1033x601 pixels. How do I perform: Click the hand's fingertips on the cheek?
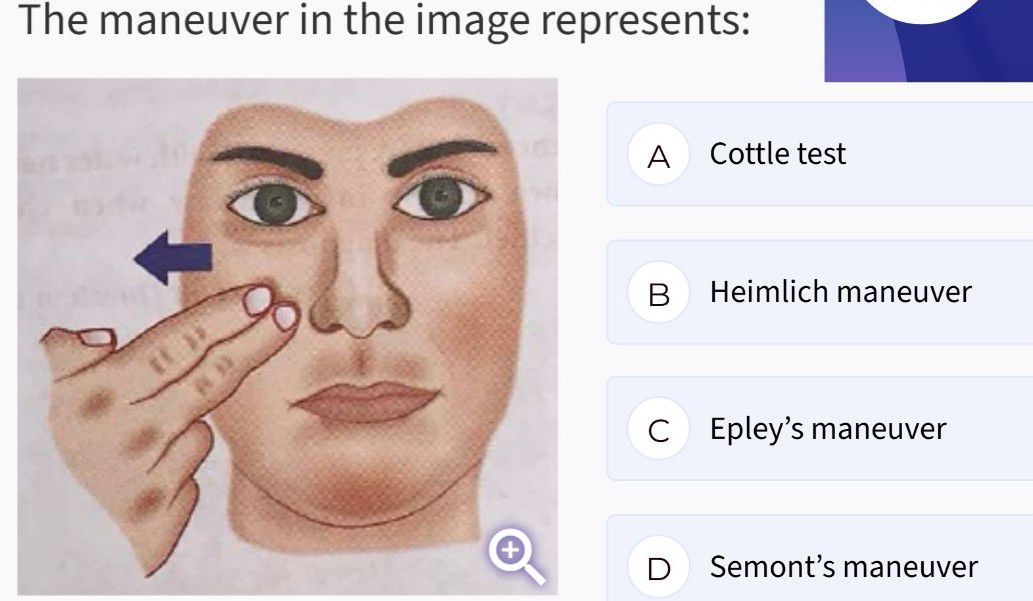click(x=270, y=306)
